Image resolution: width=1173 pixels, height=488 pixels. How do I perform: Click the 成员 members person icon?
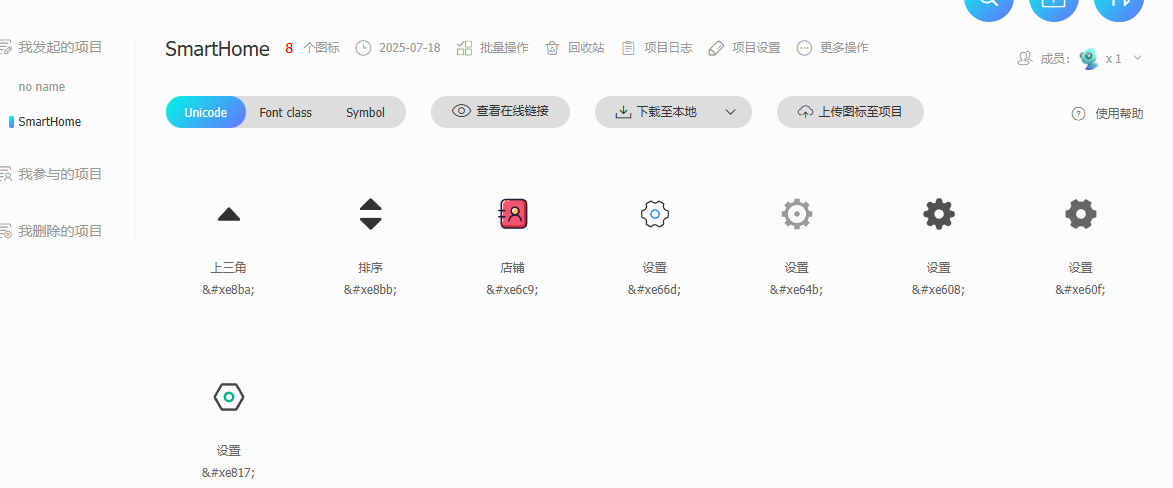pos(1025,58)
